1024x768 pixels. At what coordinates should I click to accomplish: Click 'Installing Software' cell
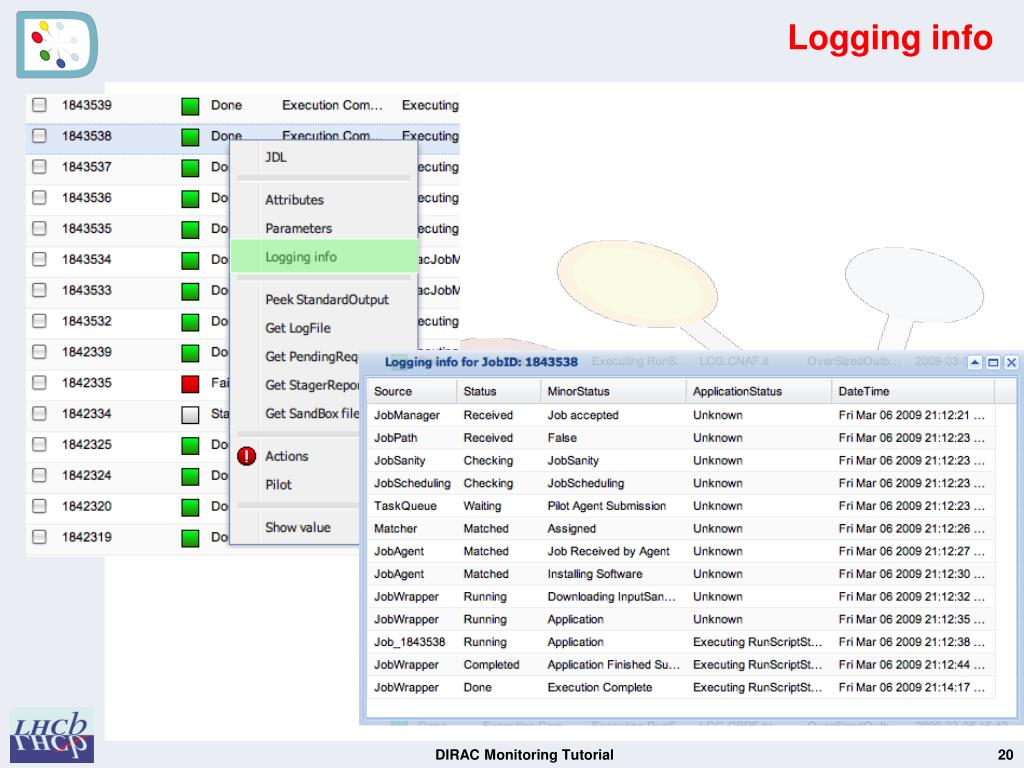coord(595,573)
